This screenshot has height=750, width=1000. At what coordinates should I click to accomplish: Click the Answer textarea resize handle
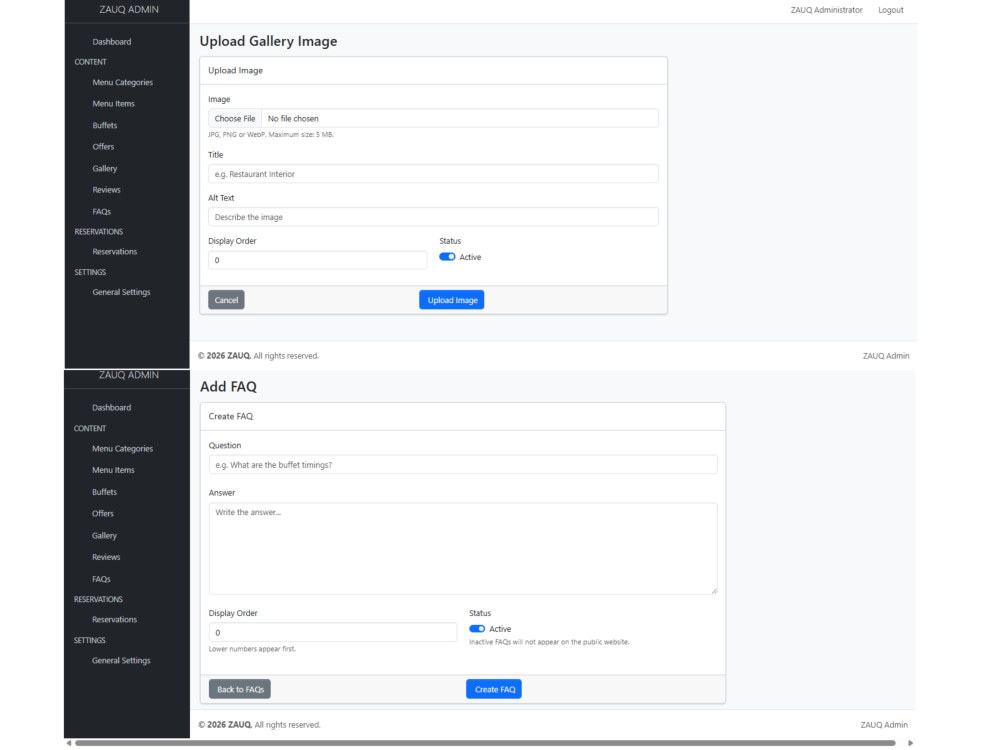pos(714,591)
